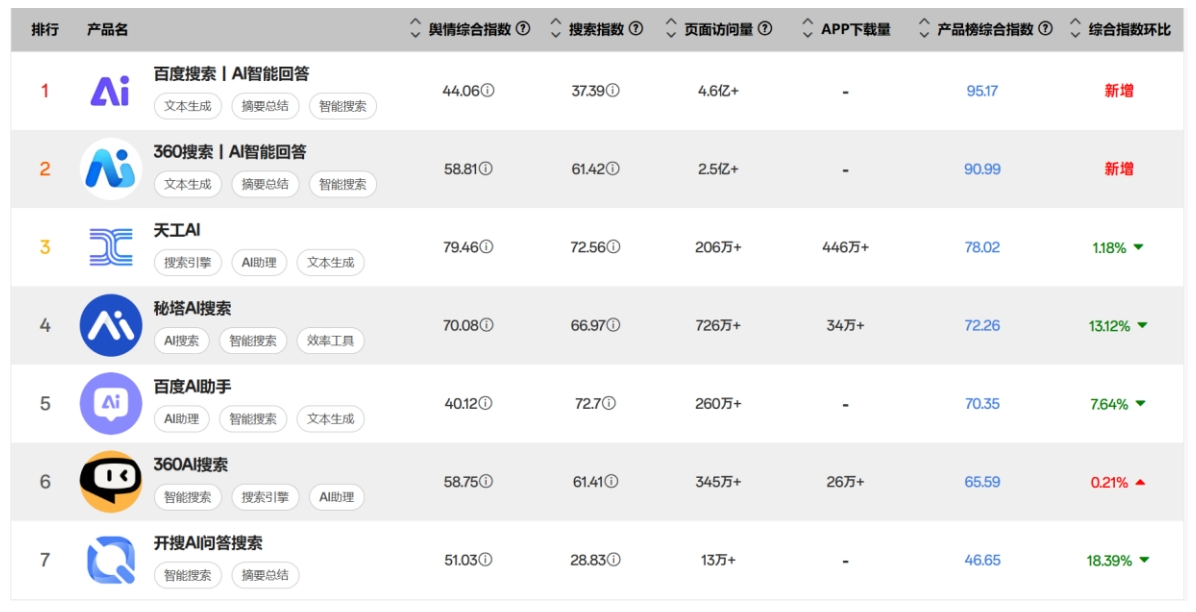Screen dimensions: 1196x612
Task: Click the 百度AI助手 purple logo
Action: pos(111,398)
